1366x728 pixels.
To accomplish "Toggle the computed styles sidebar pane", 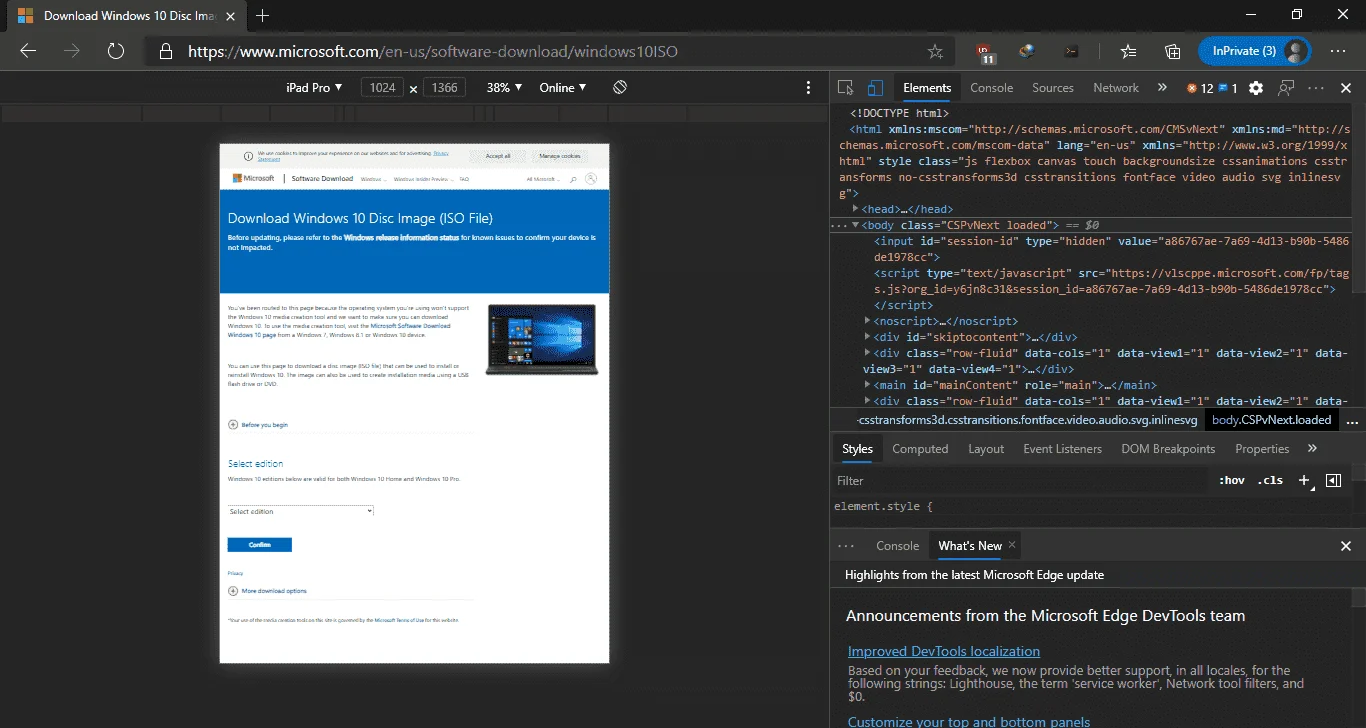I will pyautogui.click(x=1333, y=481).
